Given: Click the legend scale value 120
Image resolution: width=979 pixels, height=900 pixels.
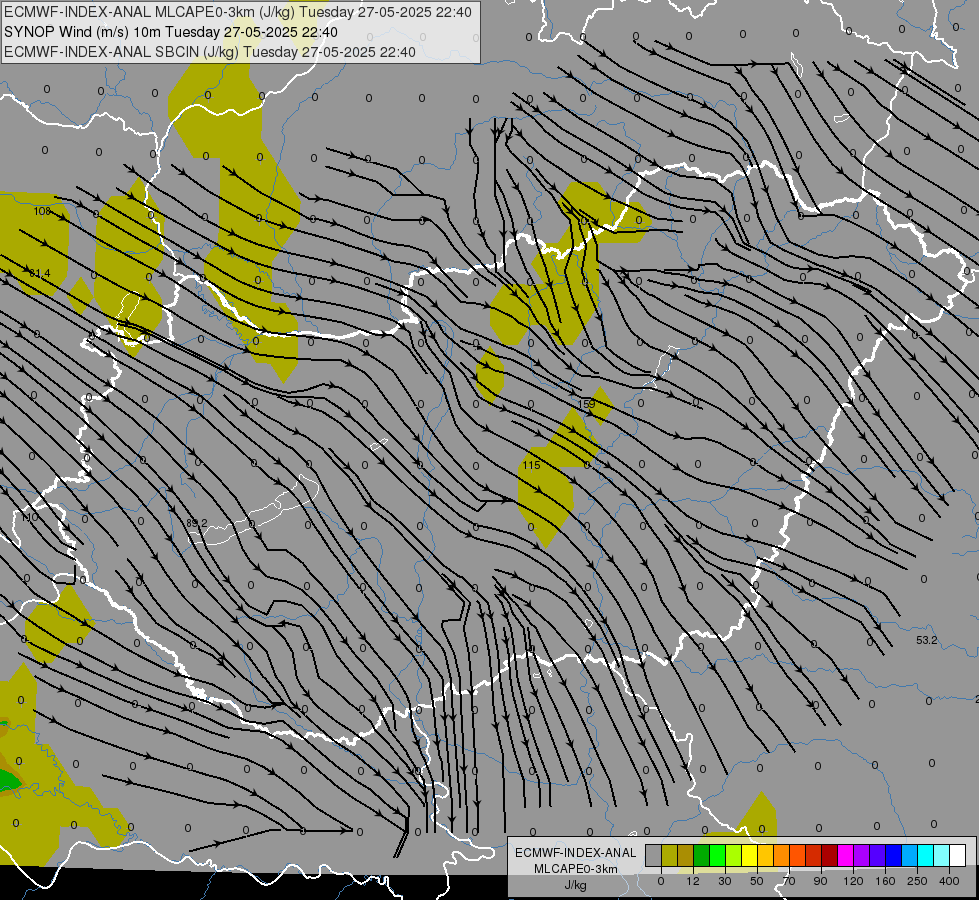Looking at the screenshot, I should [x=854, y=881].
